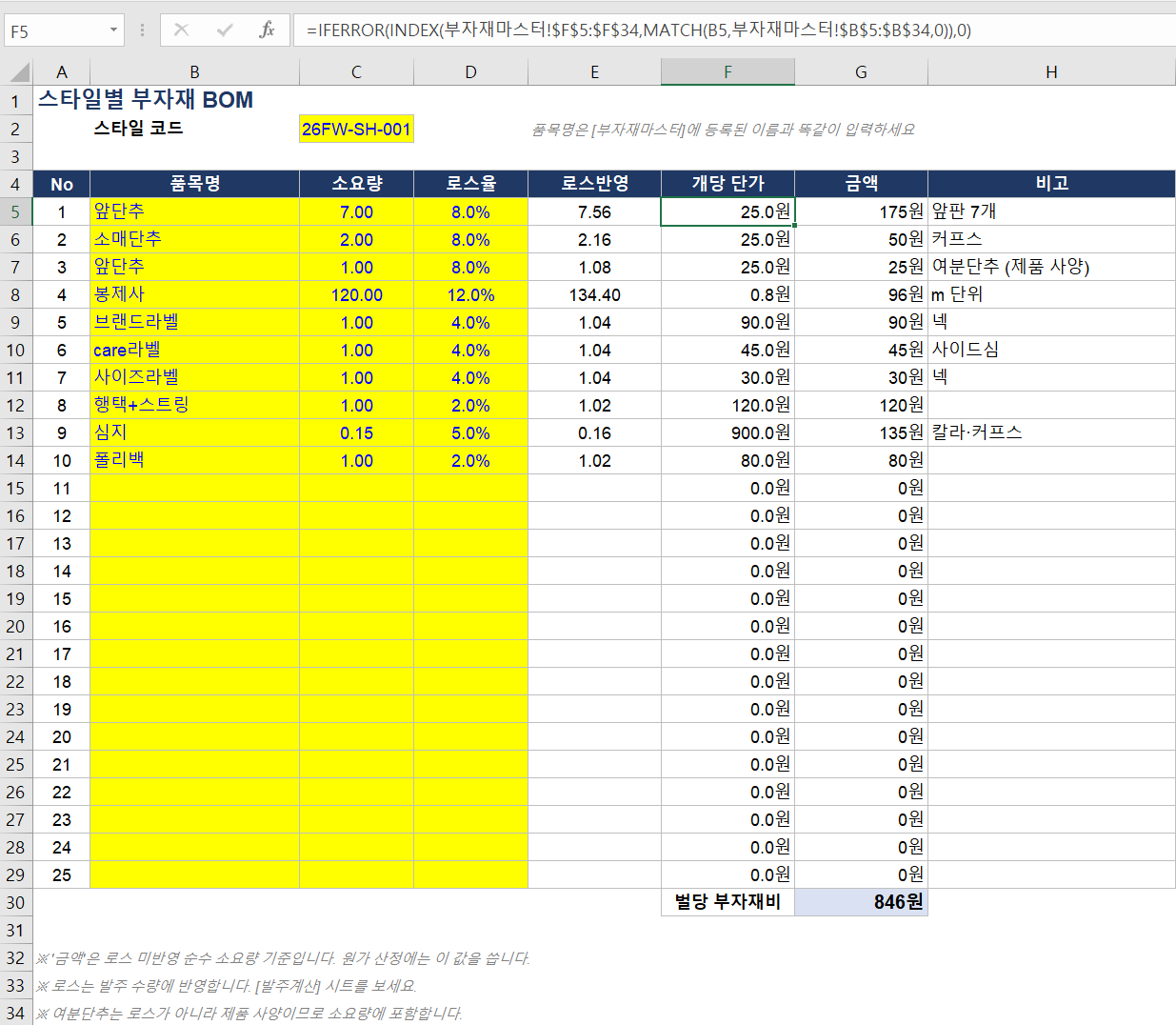This screenshot has height=1025, width=1176.
Task: Click loss rate cell 12.0%
Action: pos(470,294)
